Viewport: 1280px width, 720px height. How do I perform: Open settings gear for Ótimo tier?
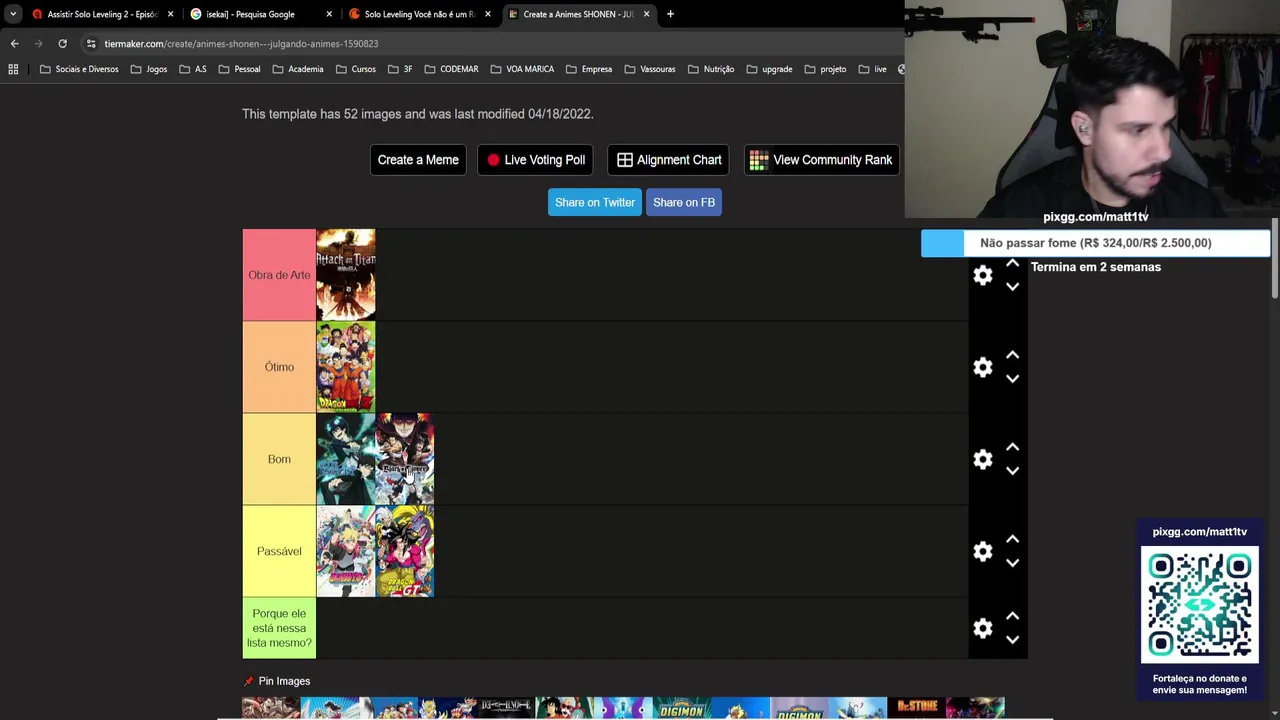pyautogui.click(x=983, y=367)
